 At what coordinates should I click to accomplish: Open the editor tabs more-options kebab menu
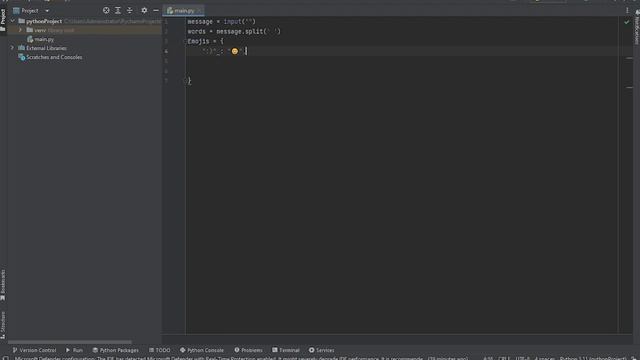pos(627,11)
